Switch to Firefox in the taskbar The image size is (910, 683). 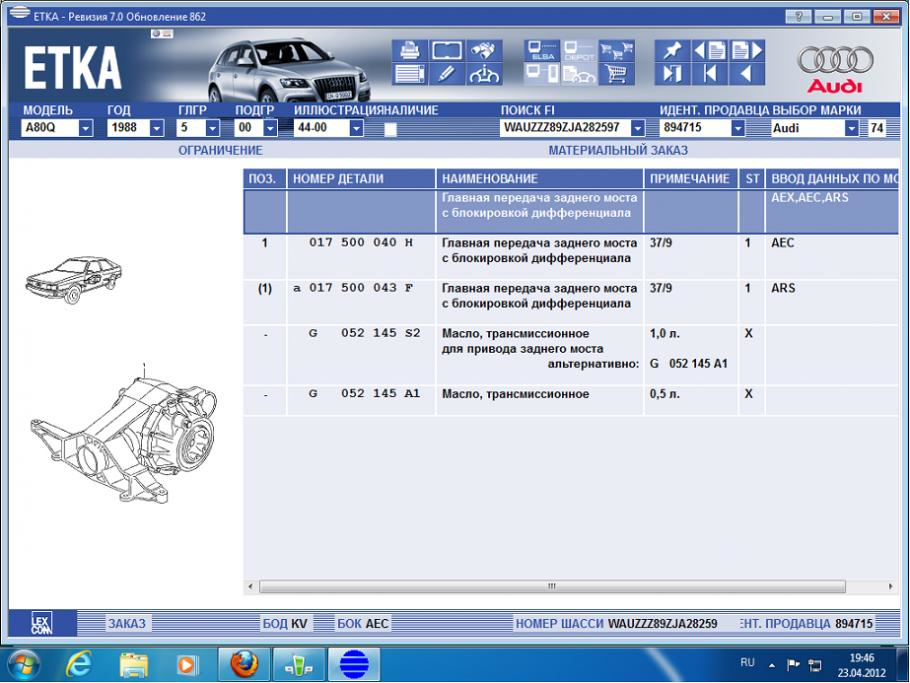244,664
